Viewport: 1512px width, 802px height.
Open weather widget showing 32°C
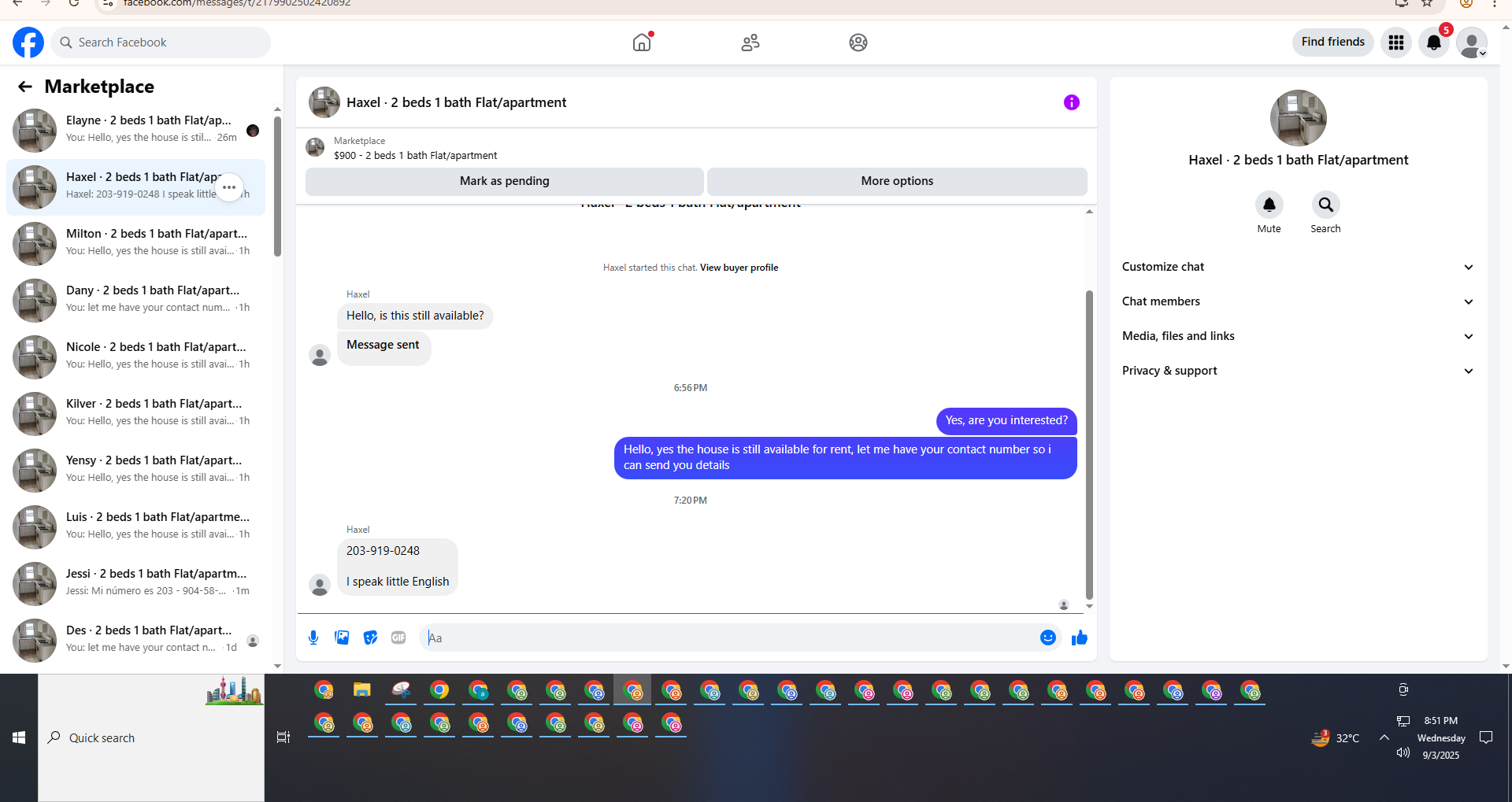[x=1336, y=737]
